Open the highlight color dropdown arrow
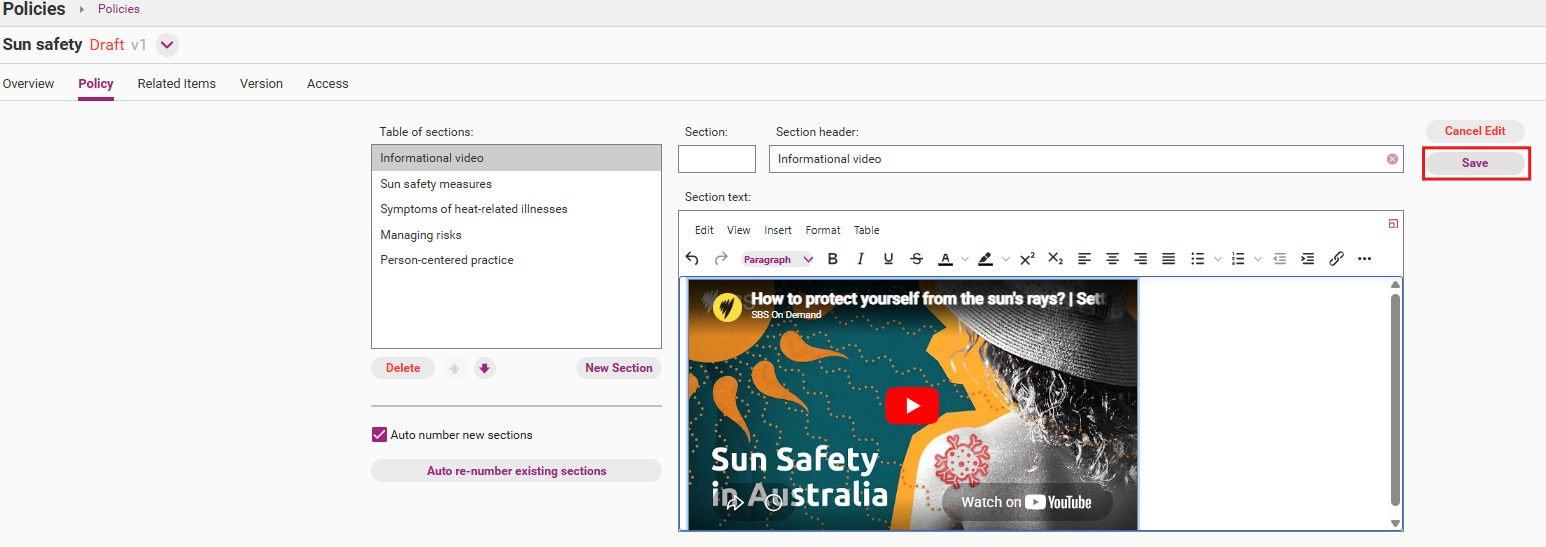The width and height of the screenshot is (1546, 547). 1005,259
